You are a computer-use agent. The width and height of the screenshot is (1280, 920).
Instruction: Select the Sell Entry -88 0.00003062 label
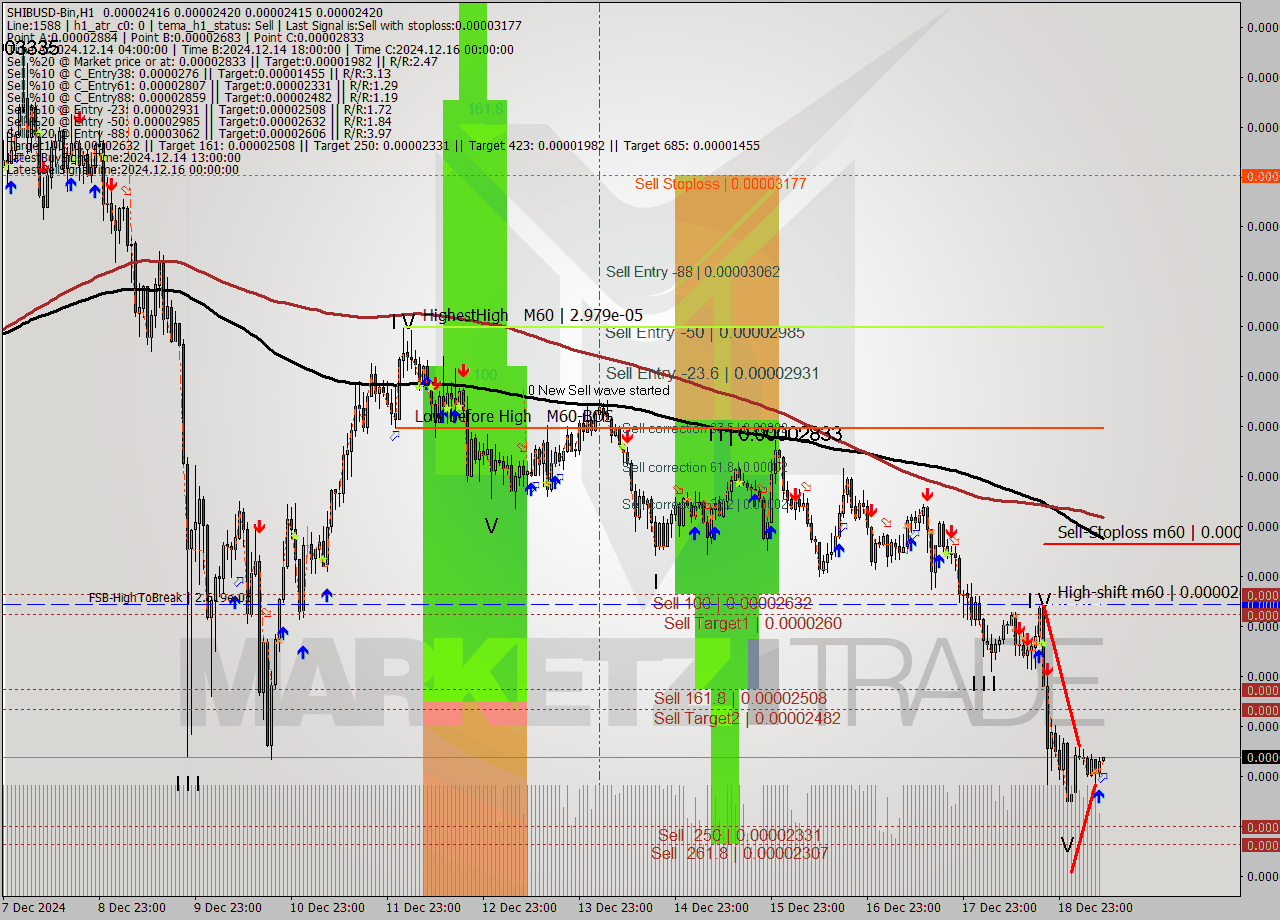[693, 272]
